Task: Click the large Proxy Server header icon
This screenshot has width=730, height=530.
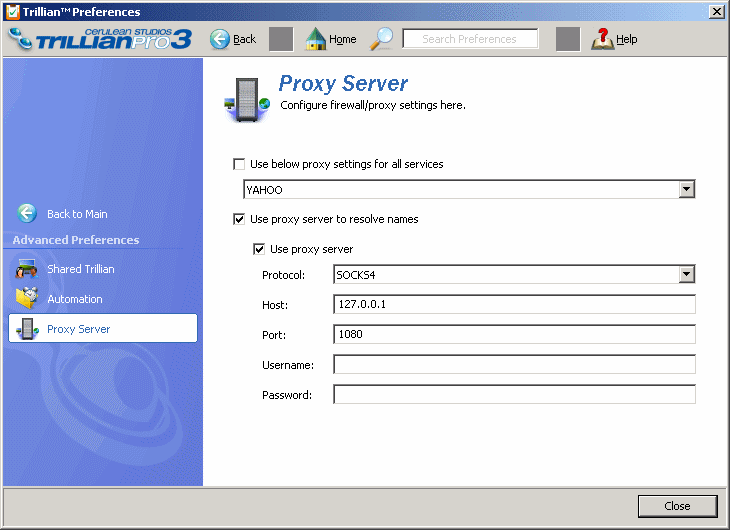Action: (247, 100)
